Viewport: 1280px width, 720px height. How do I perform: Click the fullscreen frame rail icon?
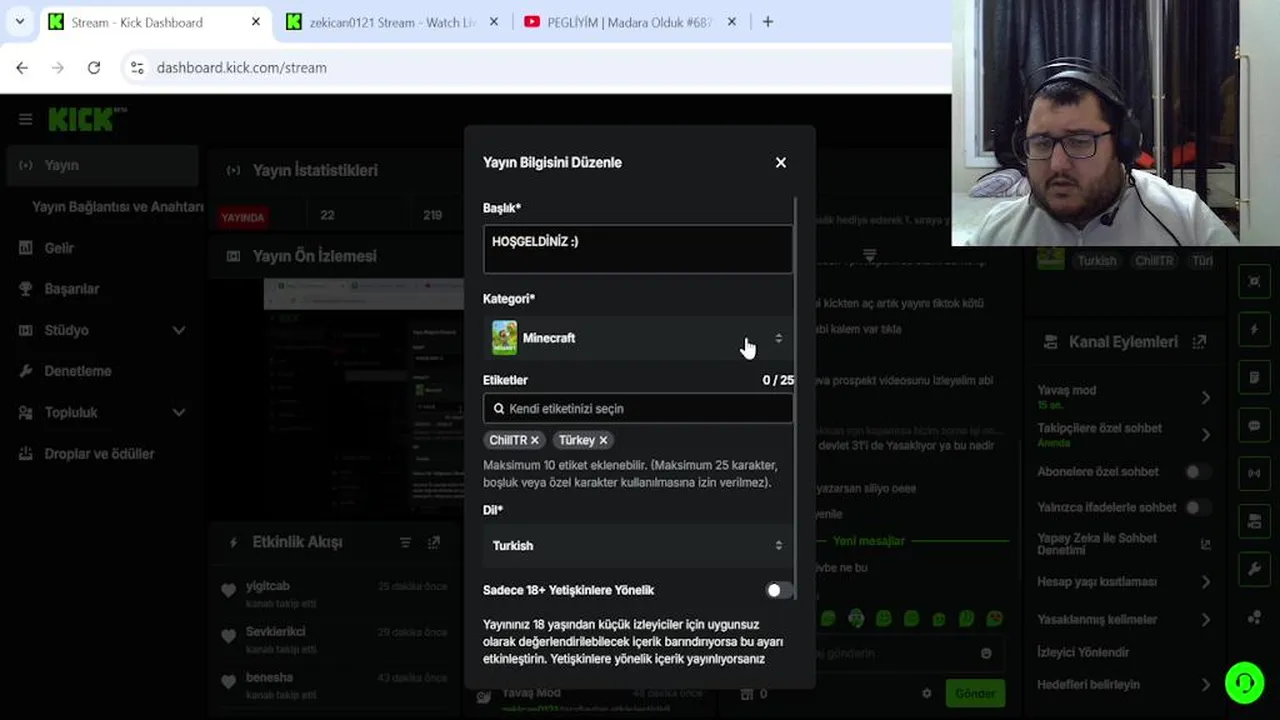pyautogui.click(x=1254, y=281)
